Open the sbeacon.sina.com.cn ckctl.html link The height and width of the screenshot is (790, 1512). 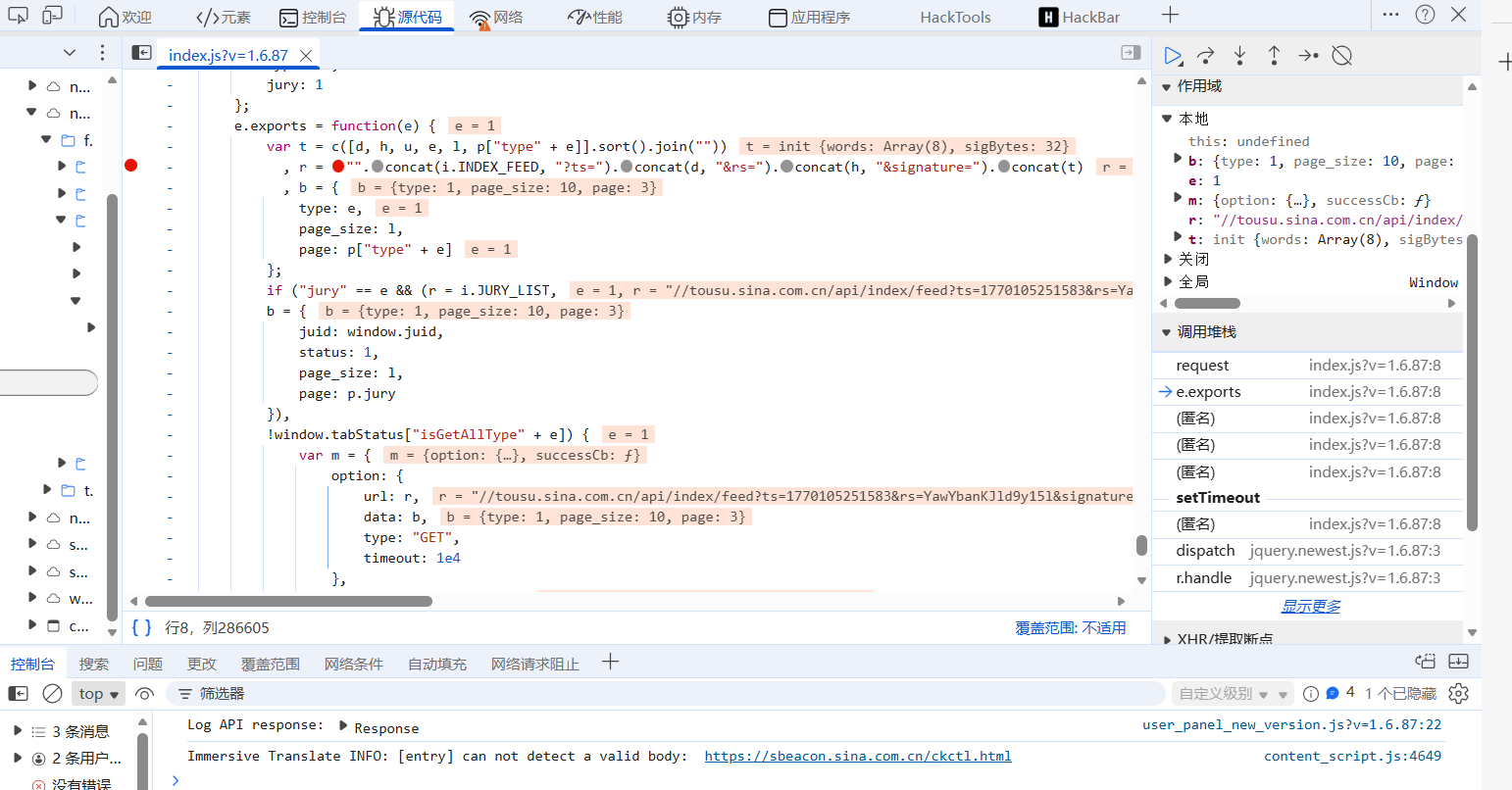click(x=857, y=756)
